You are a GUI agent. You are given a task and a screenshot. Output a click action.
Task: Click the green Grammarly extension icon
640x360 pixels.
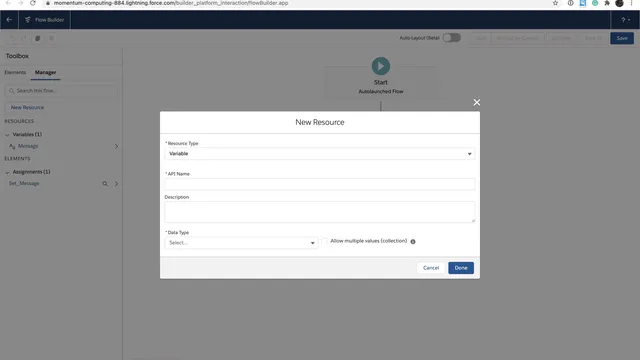pyautogui.click(x=595, y=3)
